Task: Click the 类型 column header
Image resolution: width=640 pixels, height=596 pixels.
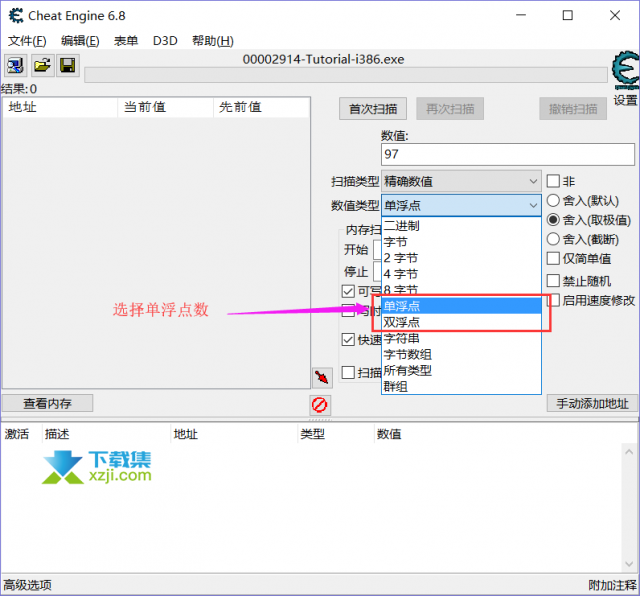Action: tap(336, 434)
